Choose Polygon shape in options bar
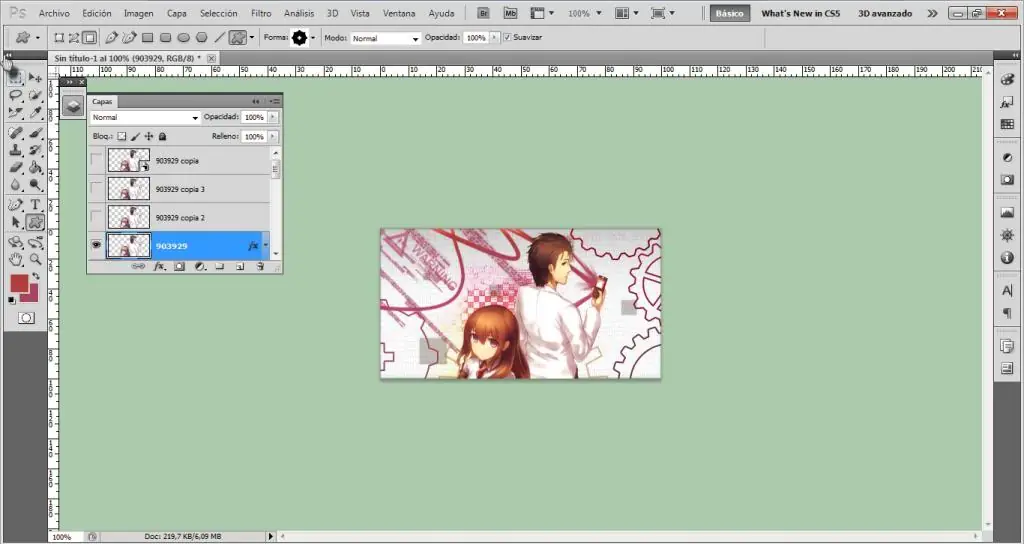The width and height of the screenshot is (1024, 544). coord(202,38)
